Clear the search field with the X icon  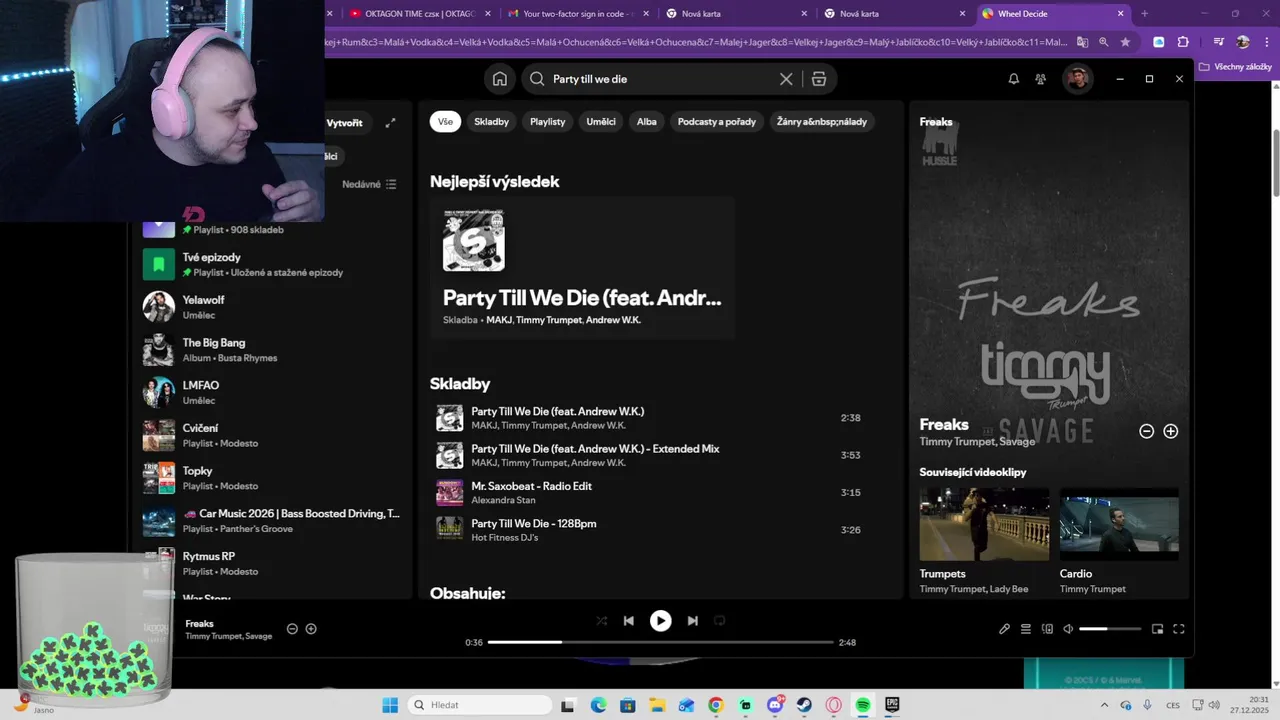(x=786, y=79)
